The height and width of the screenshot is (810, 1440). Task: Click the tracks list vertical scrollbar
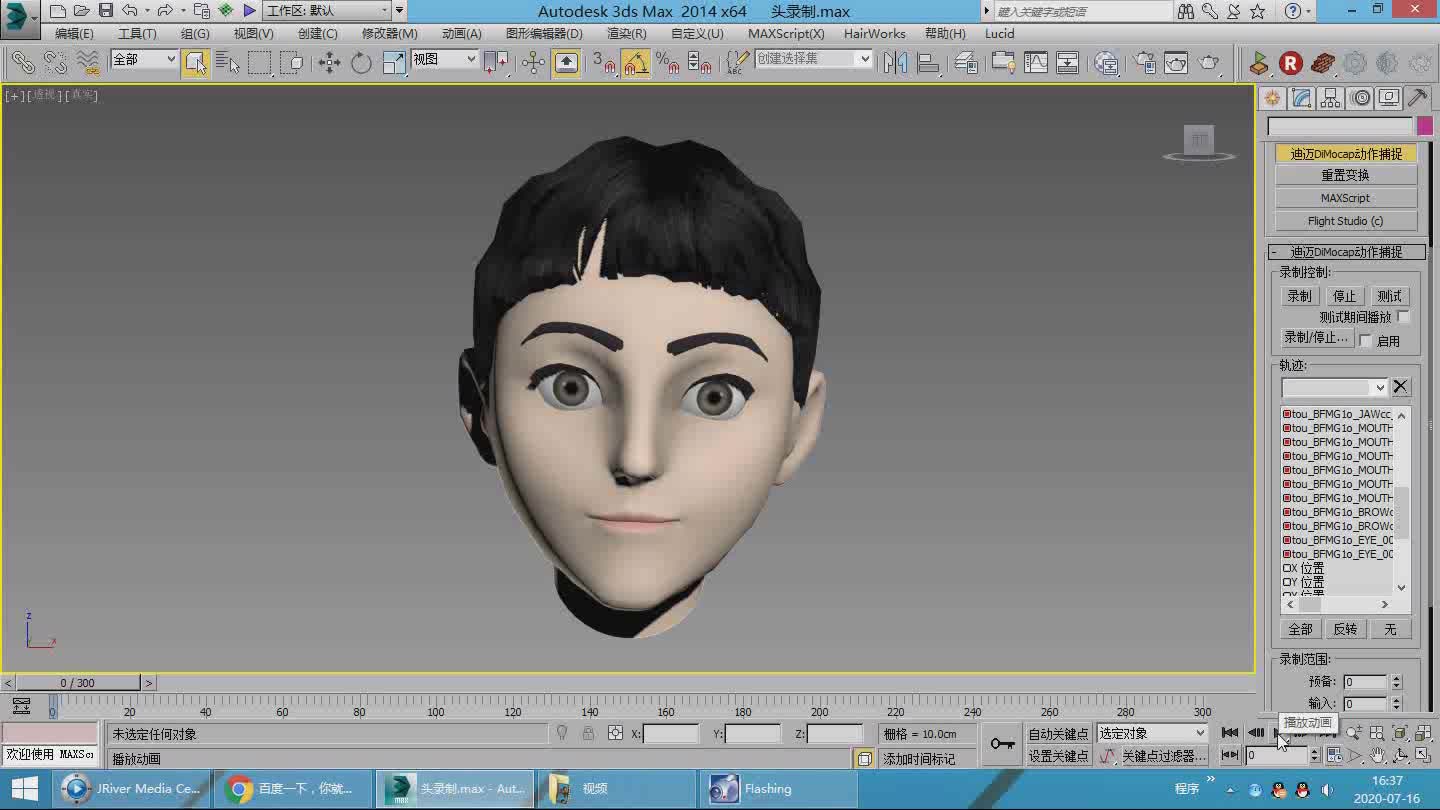tap(1401, 502)
